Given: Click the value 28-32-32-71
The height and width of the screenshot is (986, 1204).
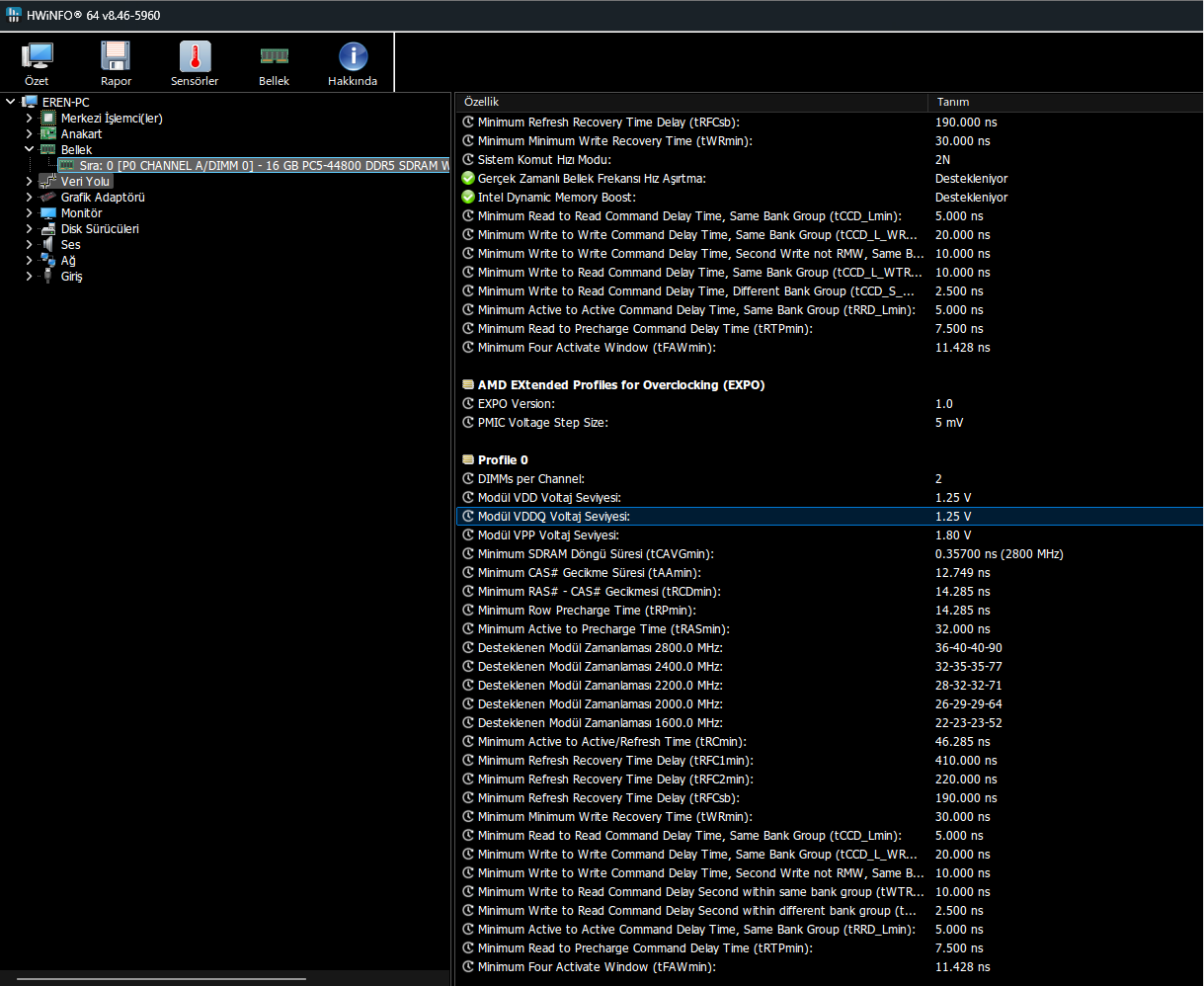Looking at the screenshot, I should (969, 686).
